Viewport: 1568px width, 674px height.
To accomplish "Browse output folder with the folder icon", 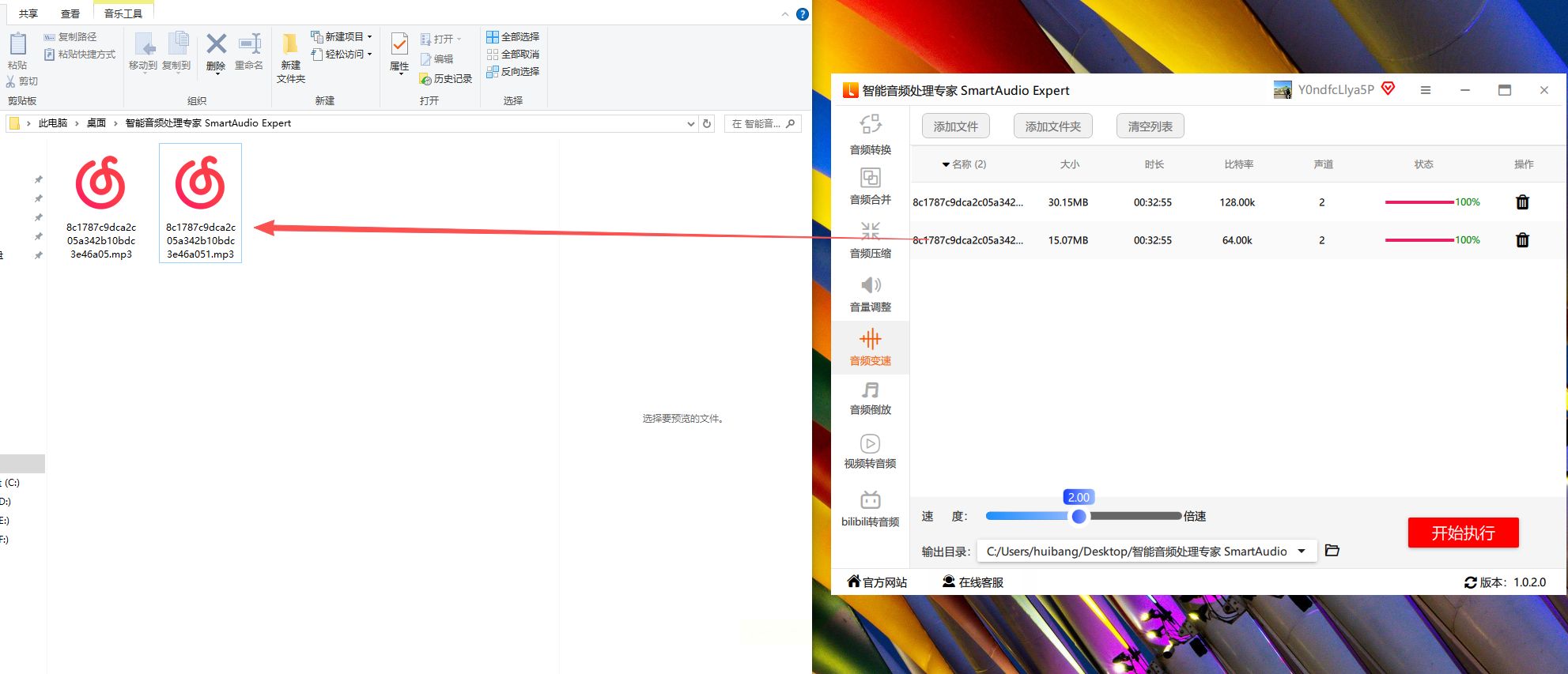I will [1332, 551].
